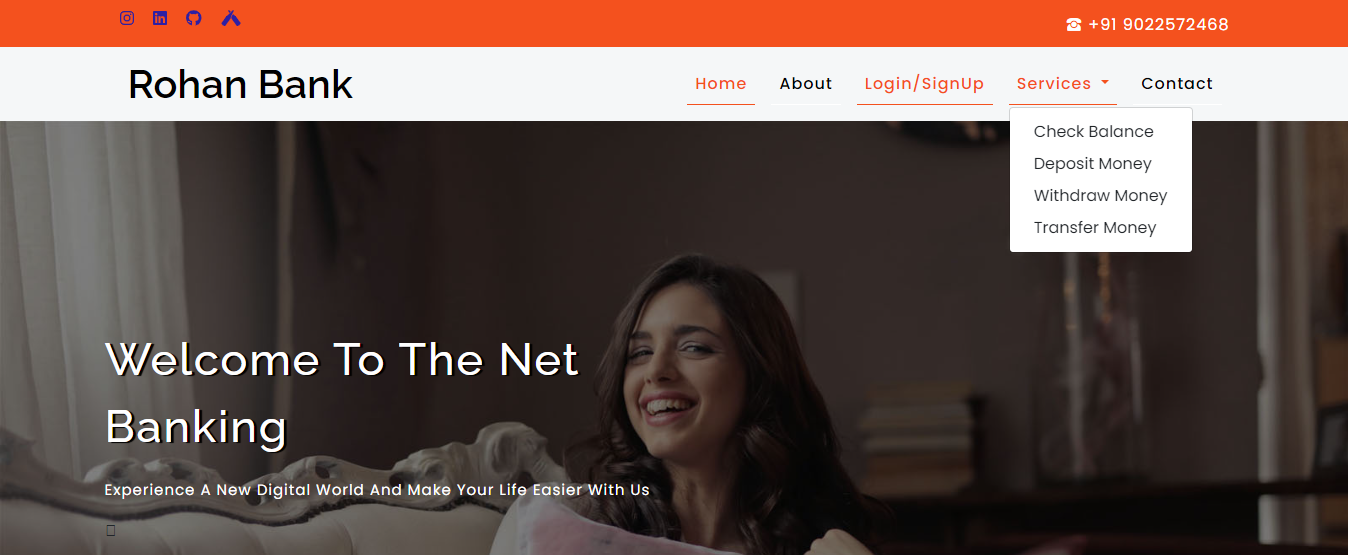This screenshot has width=1348, height=555.
Task: Open the GitHub social icon
Action: [x=194, y=18]
